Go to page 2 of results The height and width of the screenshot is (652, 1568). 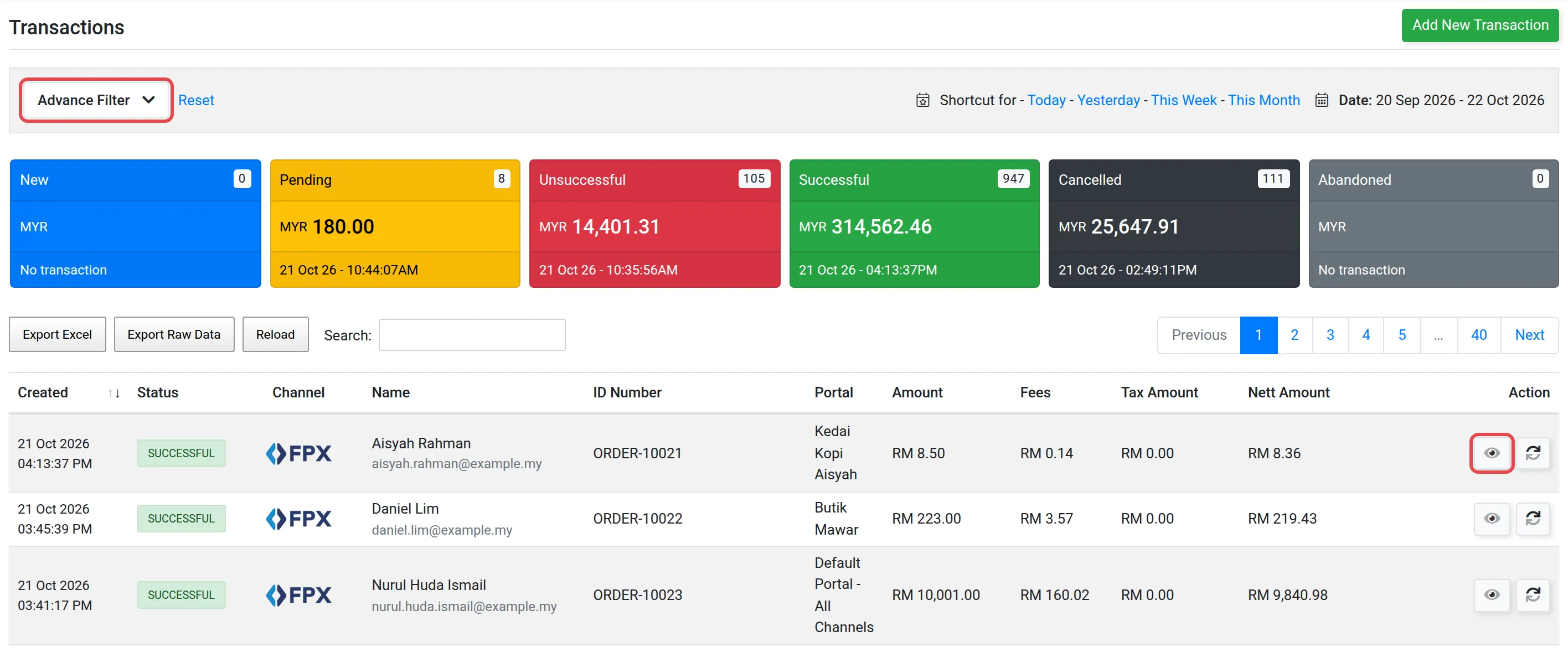1294,334
